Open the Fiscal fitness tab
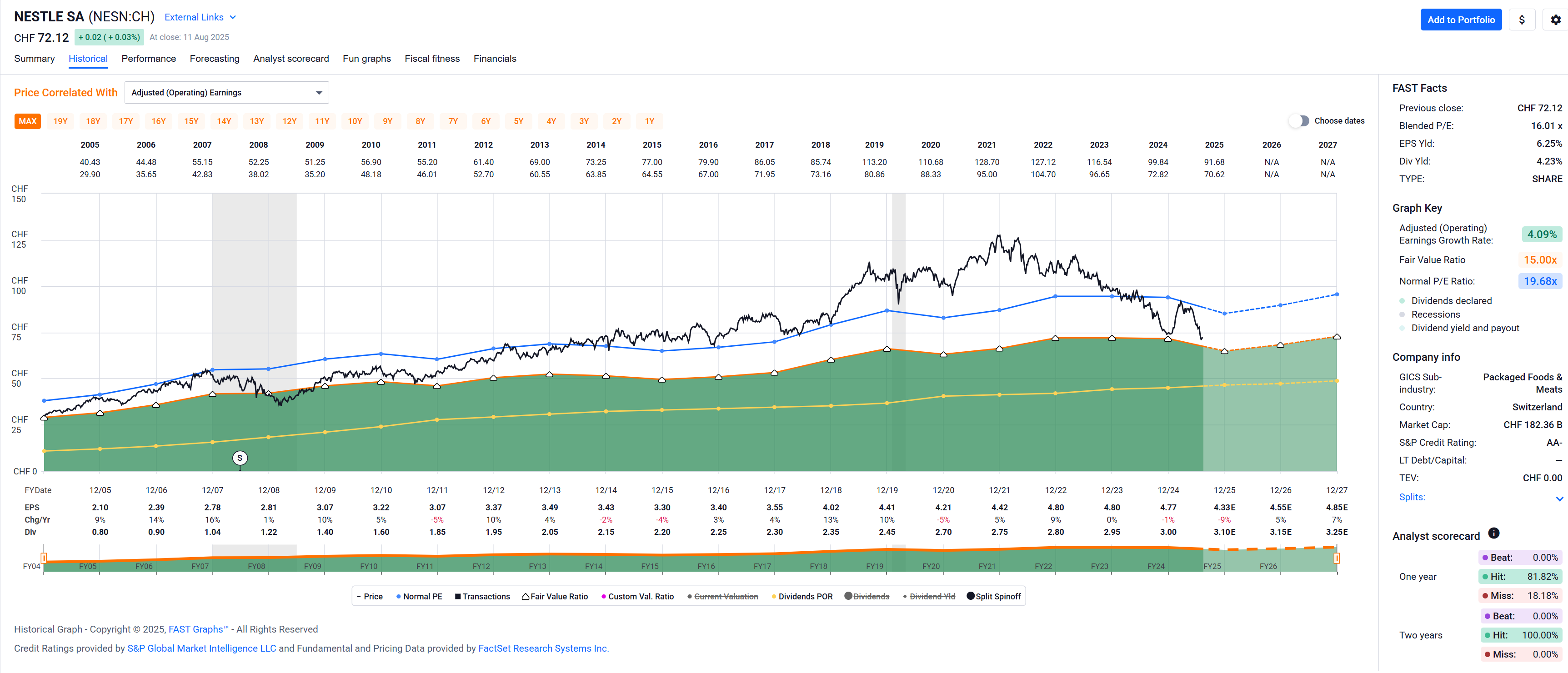Screen dimensions: 1568x673 (431, 59)
